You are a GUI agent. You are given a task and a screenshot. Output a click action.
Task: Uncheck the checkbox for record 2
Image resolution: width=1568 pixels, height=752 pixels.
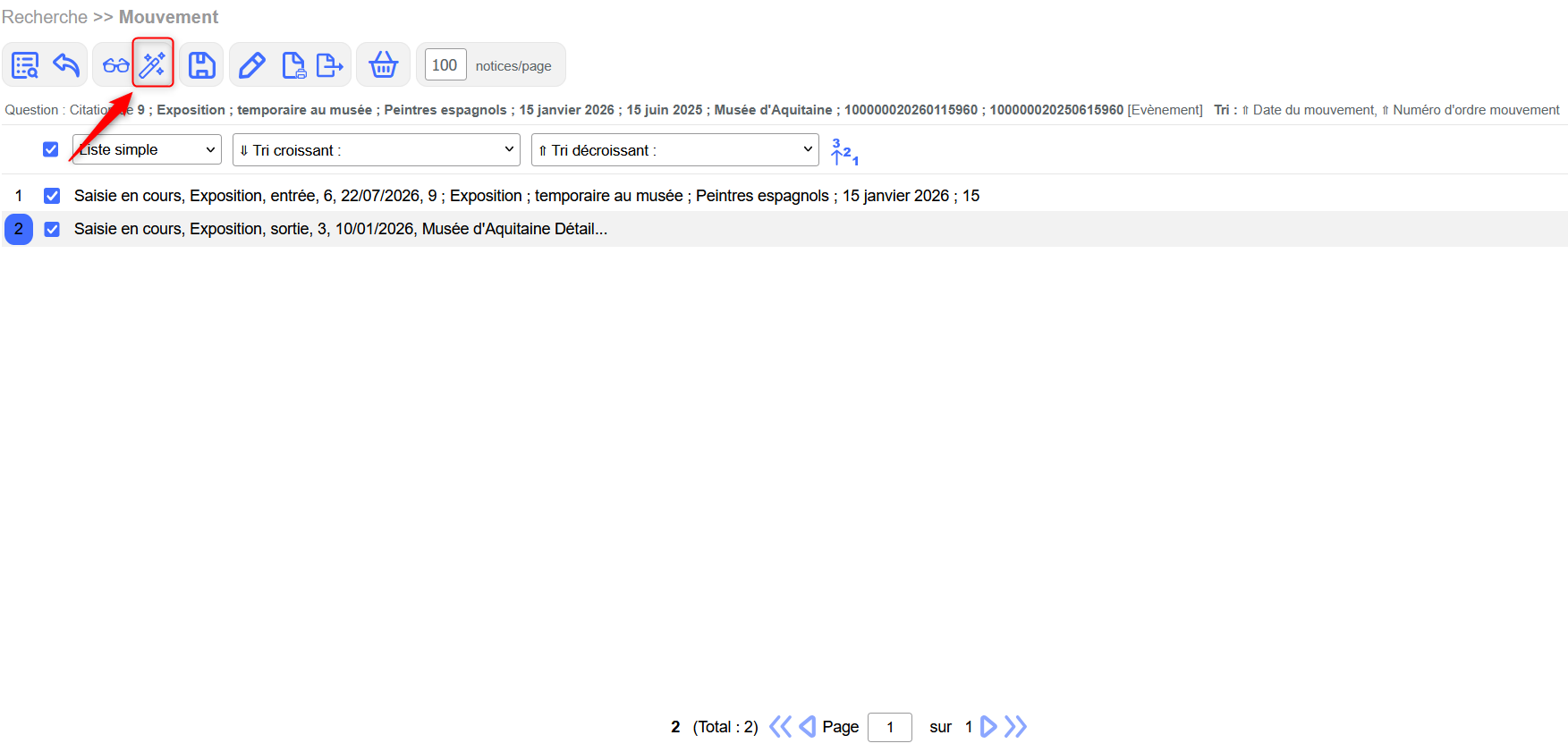(x=52, y=230)
